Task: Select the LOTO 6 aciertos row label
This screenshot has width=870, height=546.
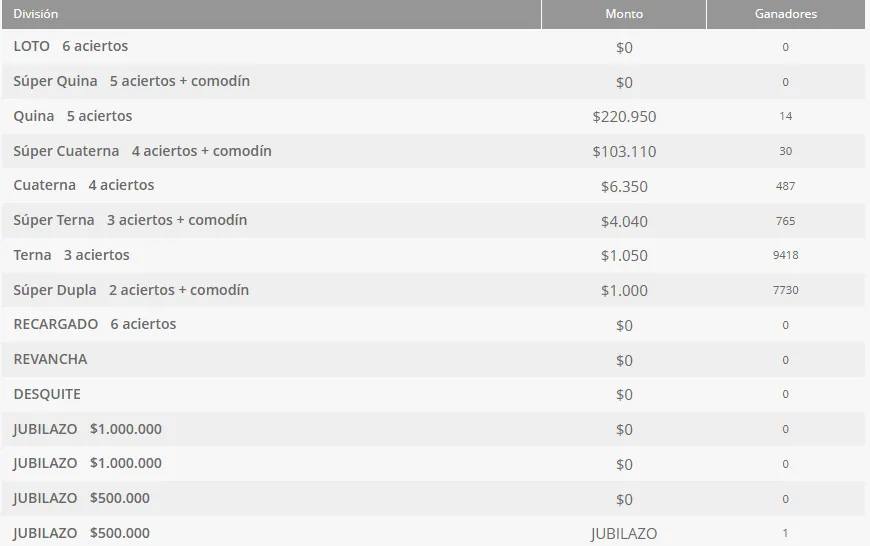Action: point(71,46)
